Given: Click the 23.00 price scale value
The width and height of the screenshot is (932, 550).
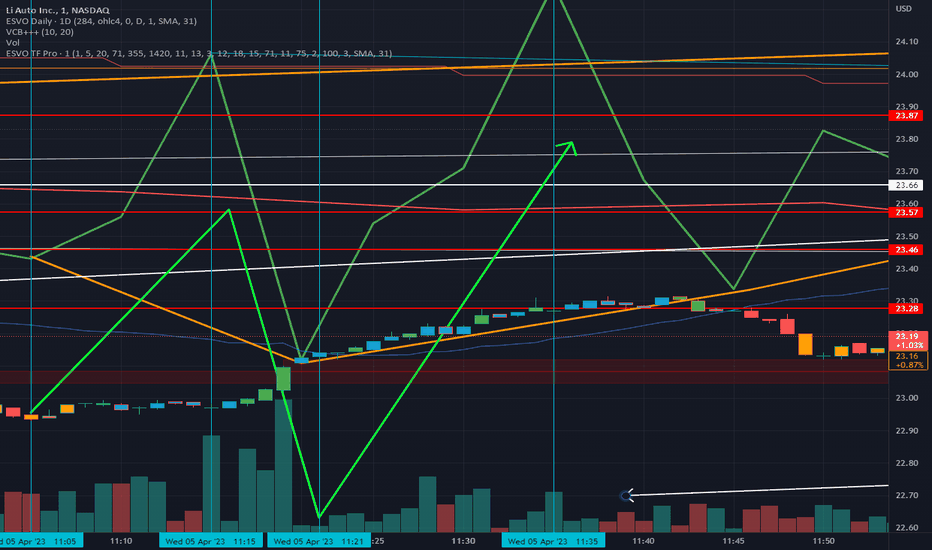Looking at the screenshot, I should [906, 398].
